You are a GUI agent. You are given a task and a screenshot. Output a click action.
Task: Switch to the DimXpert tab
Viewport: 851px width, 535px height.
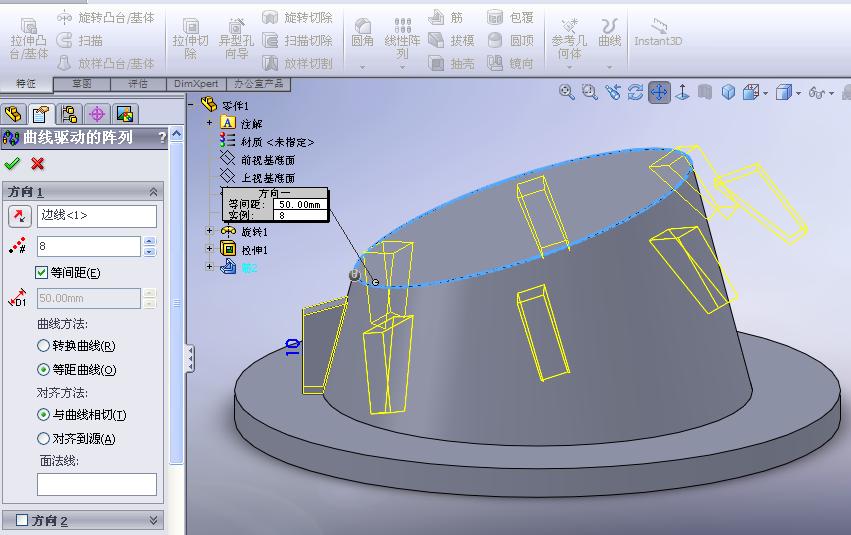coord(196,84)
